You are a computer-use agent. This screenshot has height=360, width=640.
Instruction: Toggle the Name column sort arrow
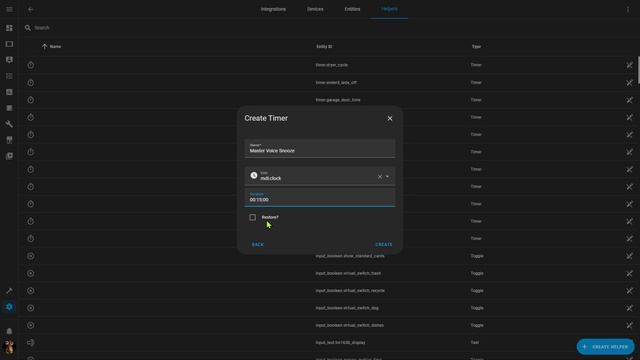click(44, 47)
